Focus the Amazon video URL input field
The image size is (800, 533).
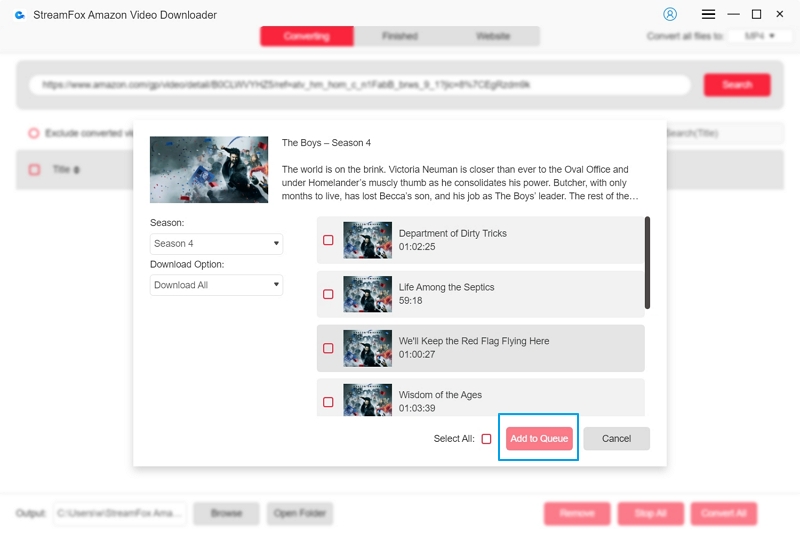[360, 85]
